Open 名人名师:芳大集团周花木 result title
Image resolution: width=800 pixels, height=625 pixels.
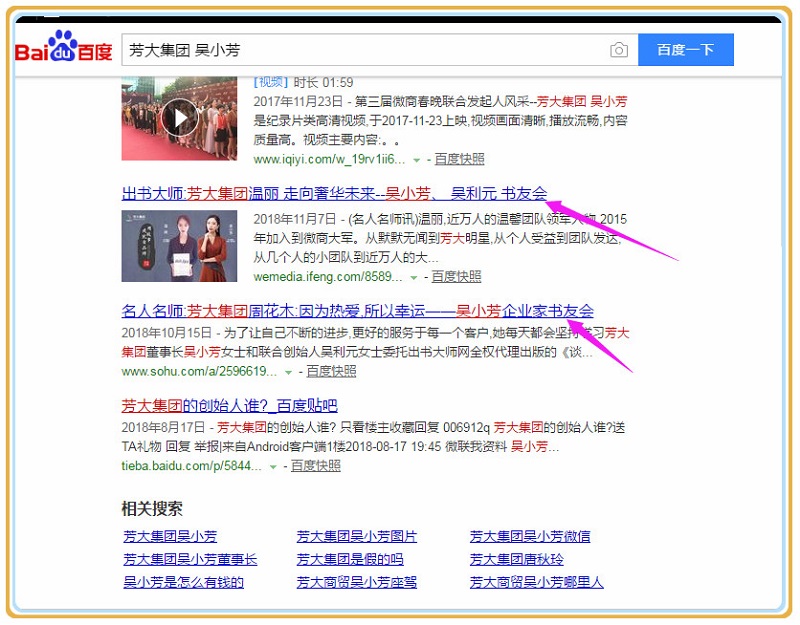[357, 311]
